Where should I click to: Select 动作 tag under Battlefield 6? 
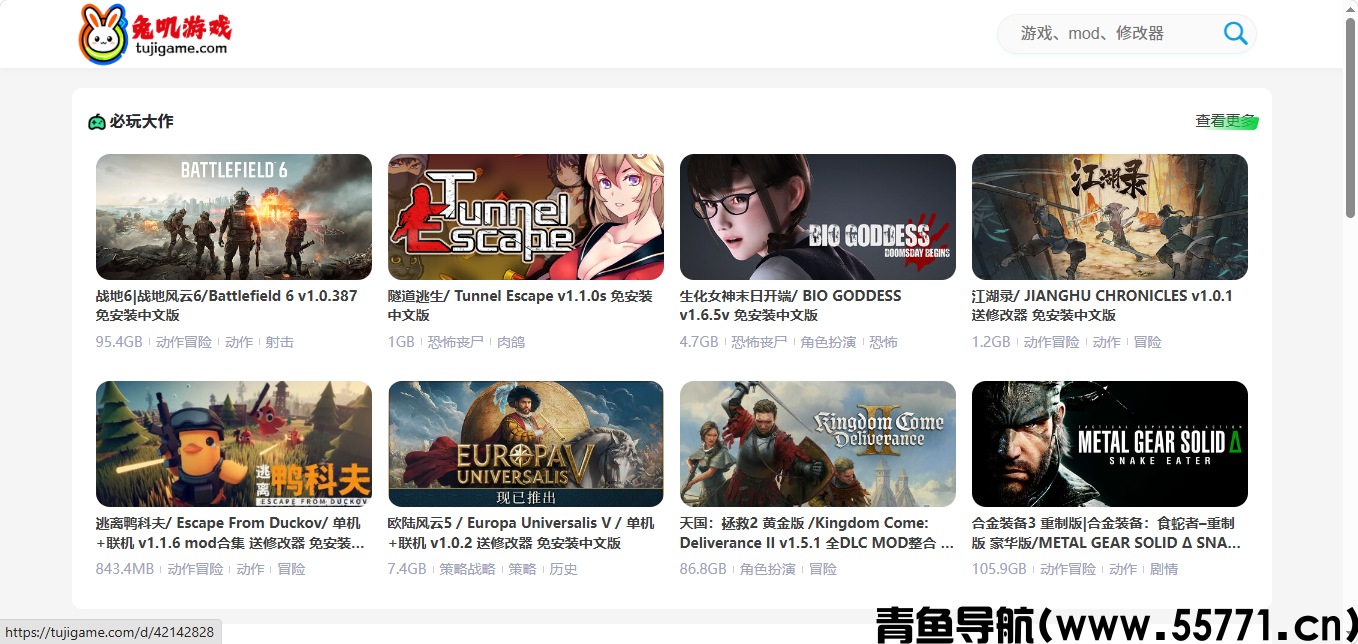[x=239, y=342]
